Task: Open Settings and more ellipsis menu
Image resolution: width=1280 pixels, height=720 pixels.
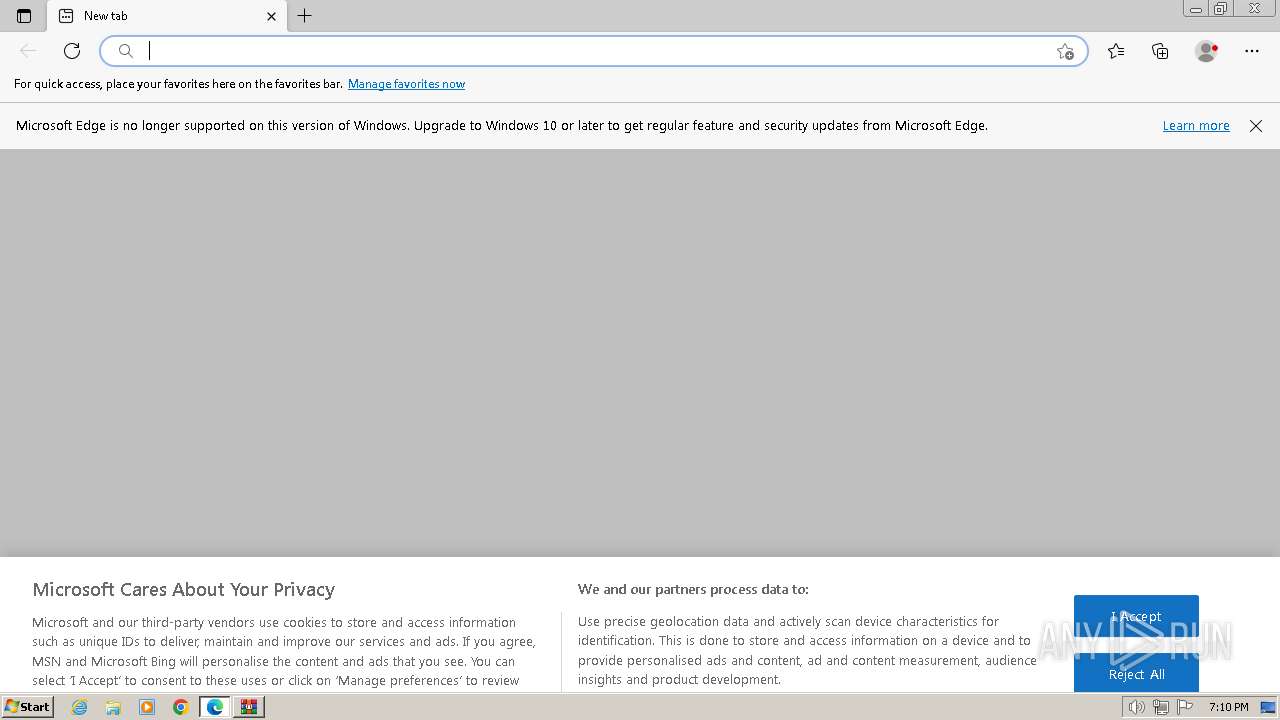Action: [1252, 51]
